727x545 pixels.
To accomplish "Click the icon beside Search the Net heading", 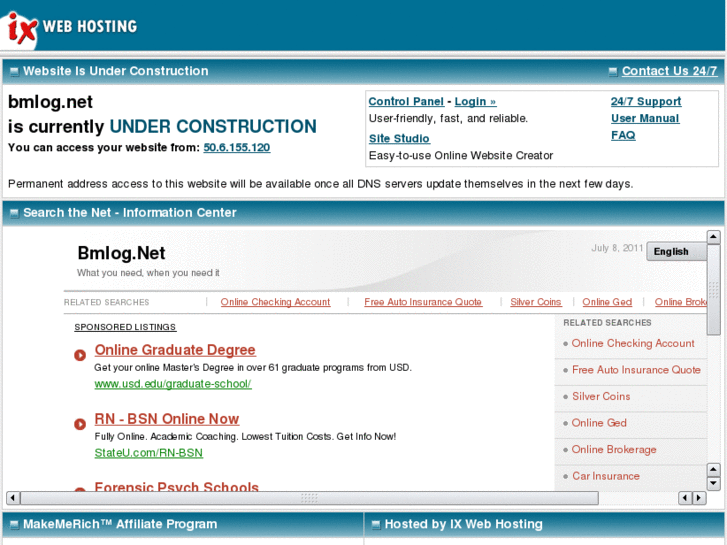I will pos(14,213).
